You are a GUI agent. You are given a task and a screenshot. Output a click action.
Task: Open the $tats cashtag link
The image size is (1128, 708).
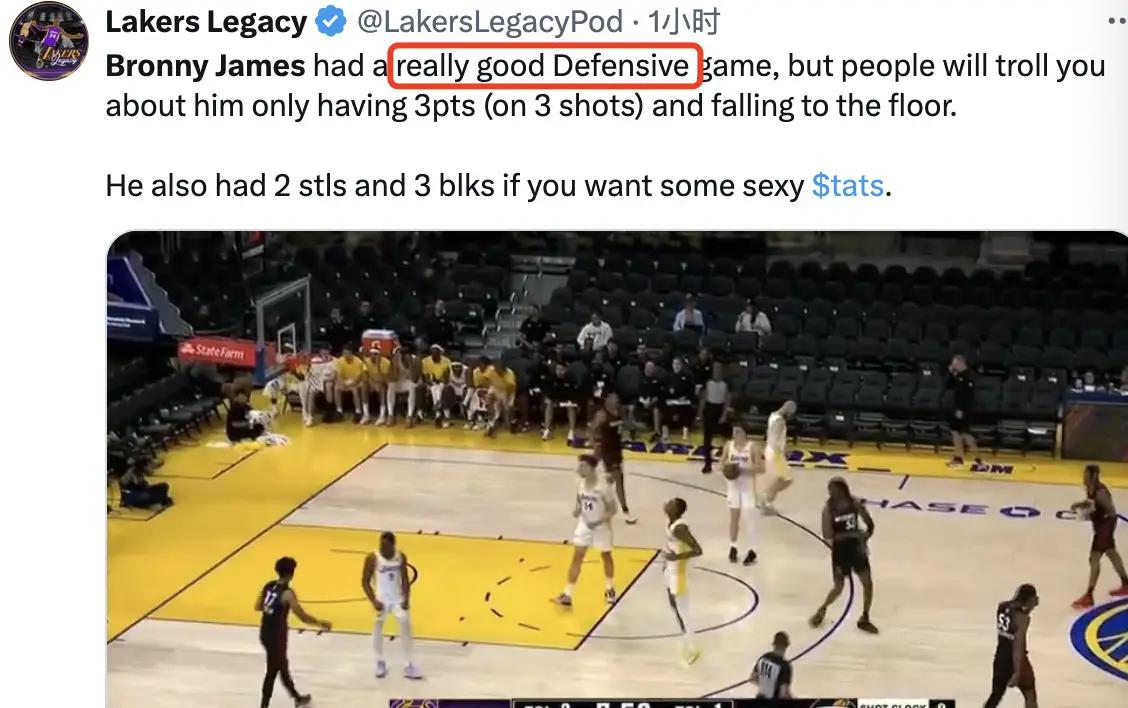(x=847, y=185)
